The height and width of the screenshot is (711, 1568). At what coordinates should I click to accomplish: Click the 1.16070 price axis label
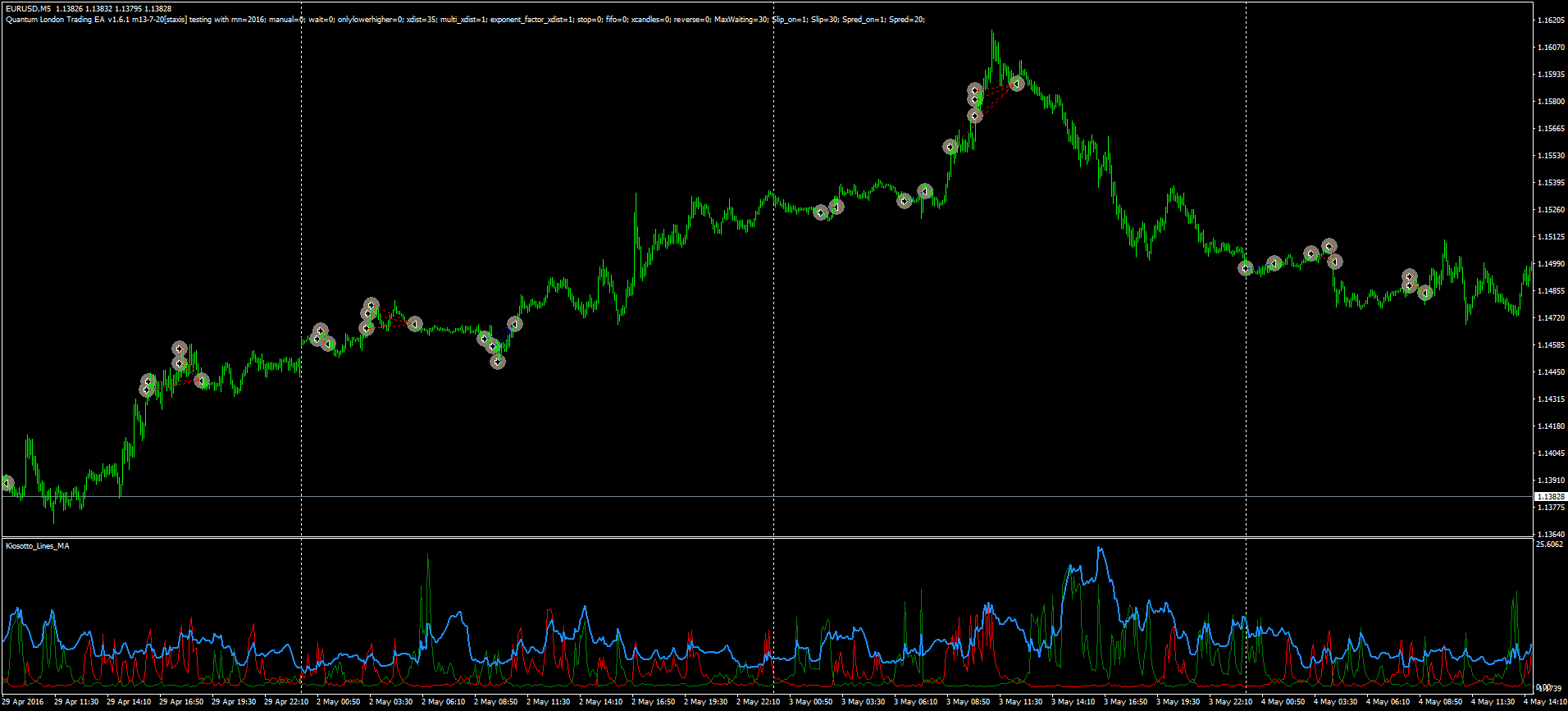coord(1549,48)
